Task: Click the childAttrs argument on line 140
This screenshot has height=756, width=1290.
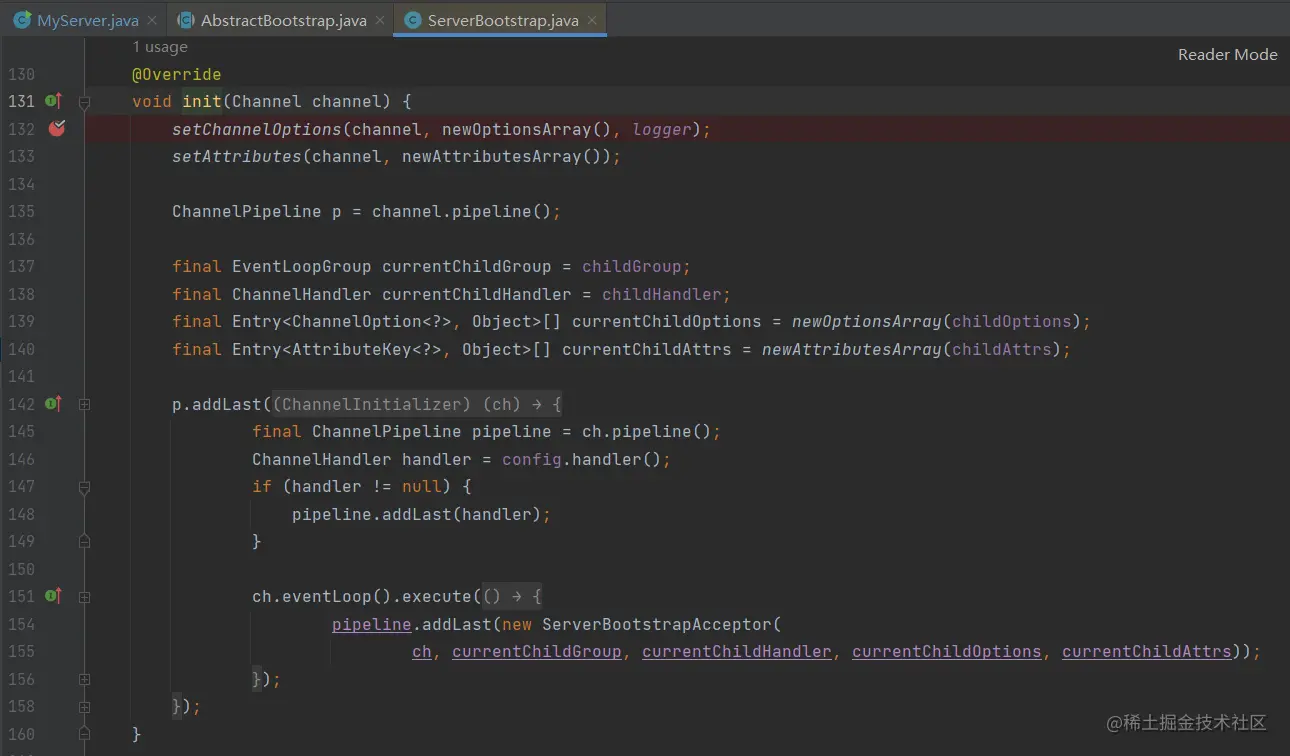Action: [1002, 349]
